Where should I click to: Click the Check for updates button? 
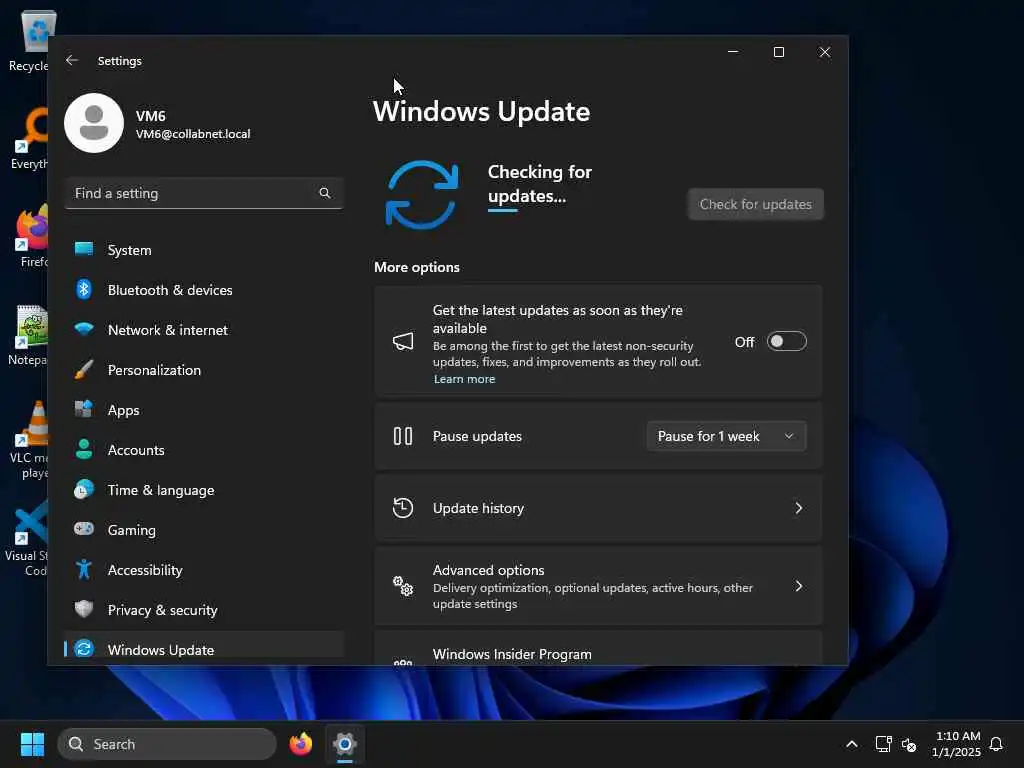coord(756,204)
